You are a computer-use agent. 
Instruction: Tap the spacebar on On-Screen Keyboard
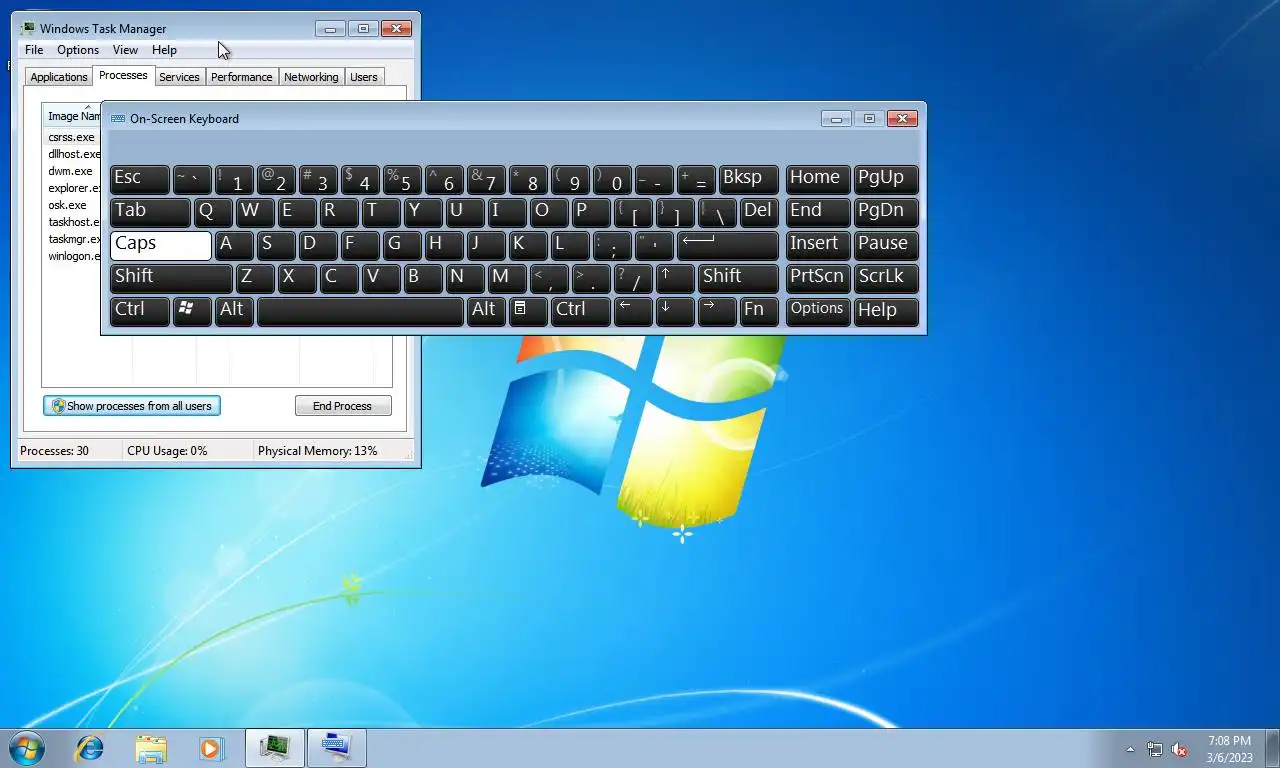[x=360, y=310]
